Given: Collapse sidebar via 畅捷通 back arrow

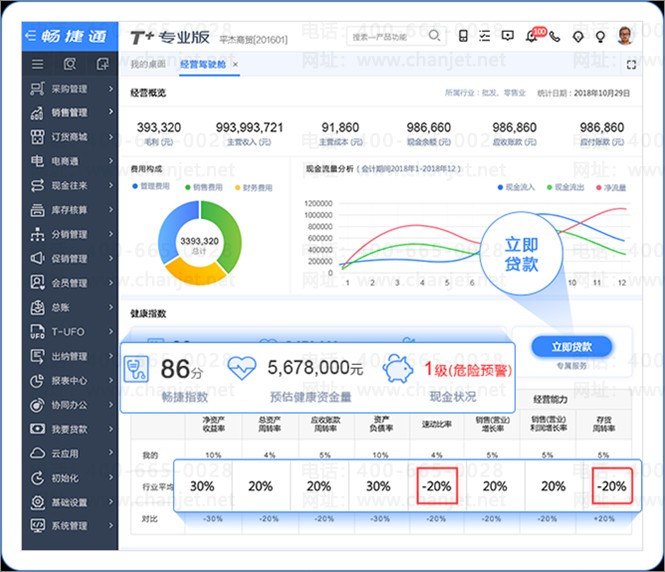Looking at the screenshot, I should 31,36.
